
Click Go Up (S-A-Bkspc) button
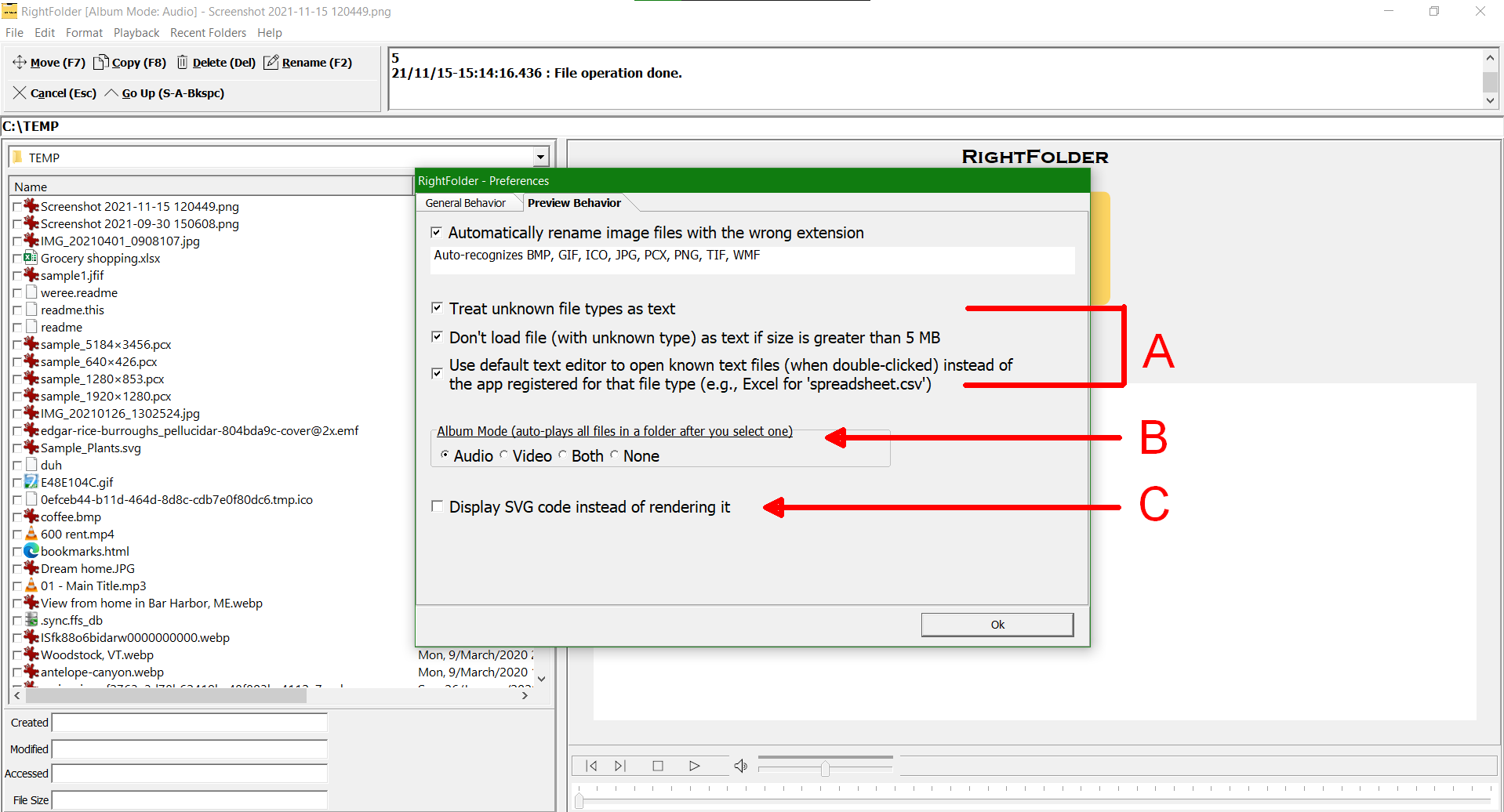click(165, 93)
